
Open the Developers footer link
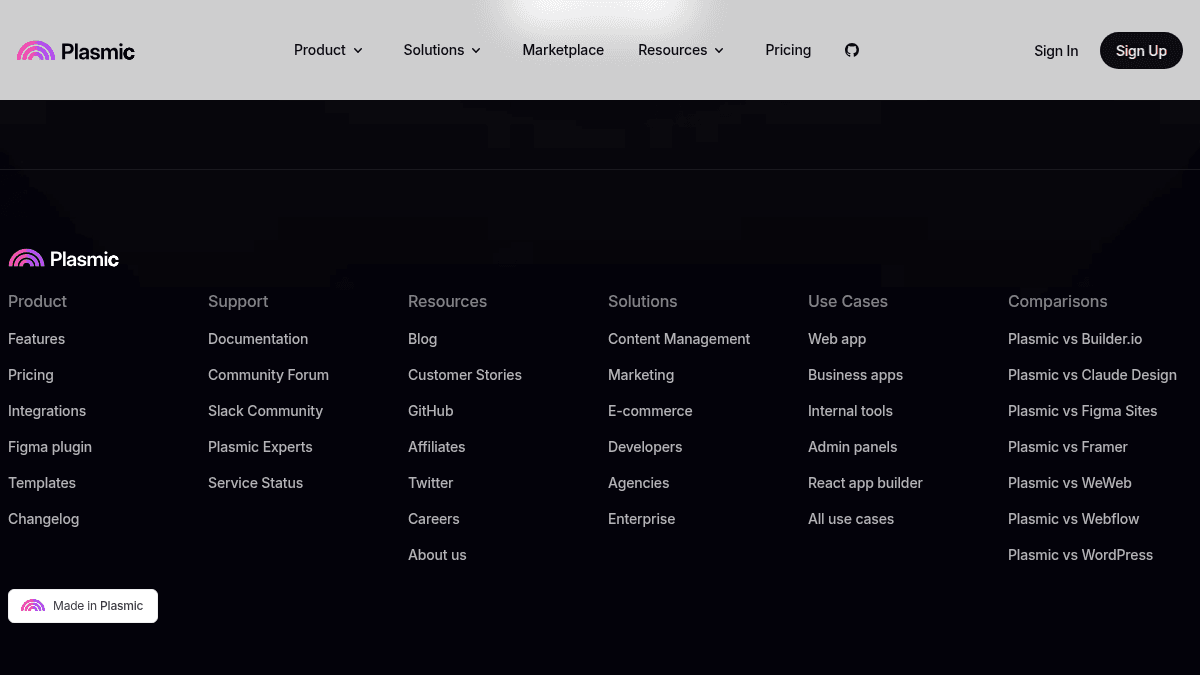645,447
